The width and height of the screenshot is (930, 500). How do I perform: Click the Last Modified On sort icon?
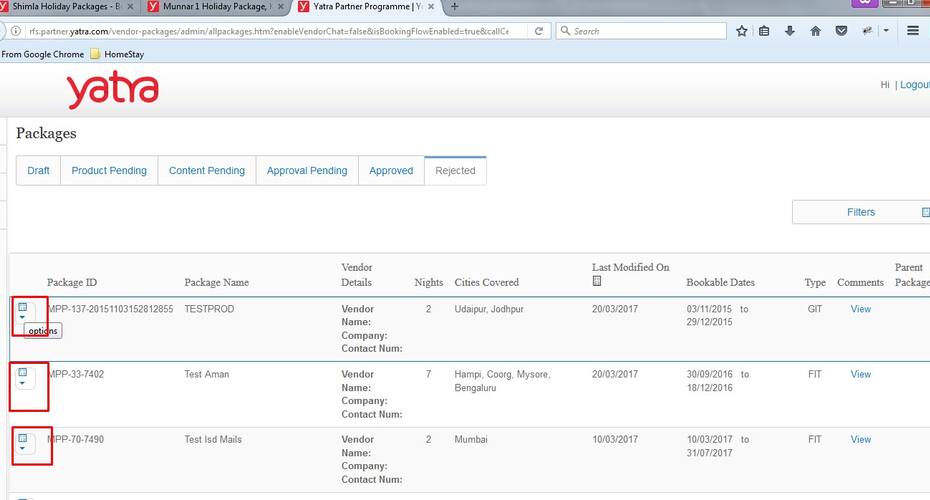tap(597, 281)
